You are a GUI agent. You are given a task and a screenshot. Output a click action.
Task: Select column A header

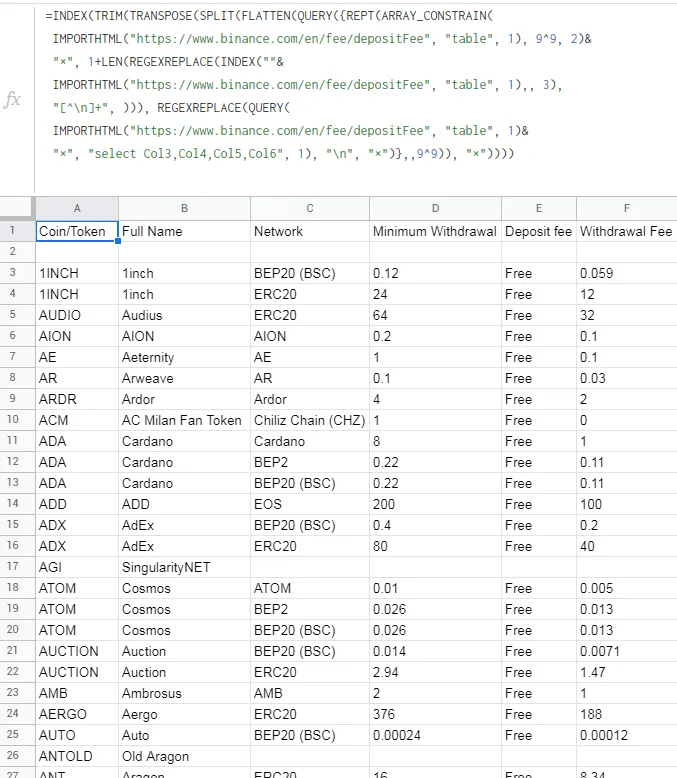pos(77,208)
